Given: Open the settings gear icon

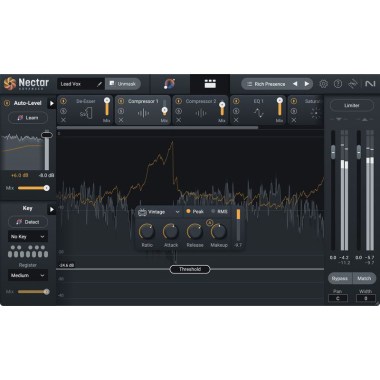Looking at the screenshot, I should [x=323, y=84].
